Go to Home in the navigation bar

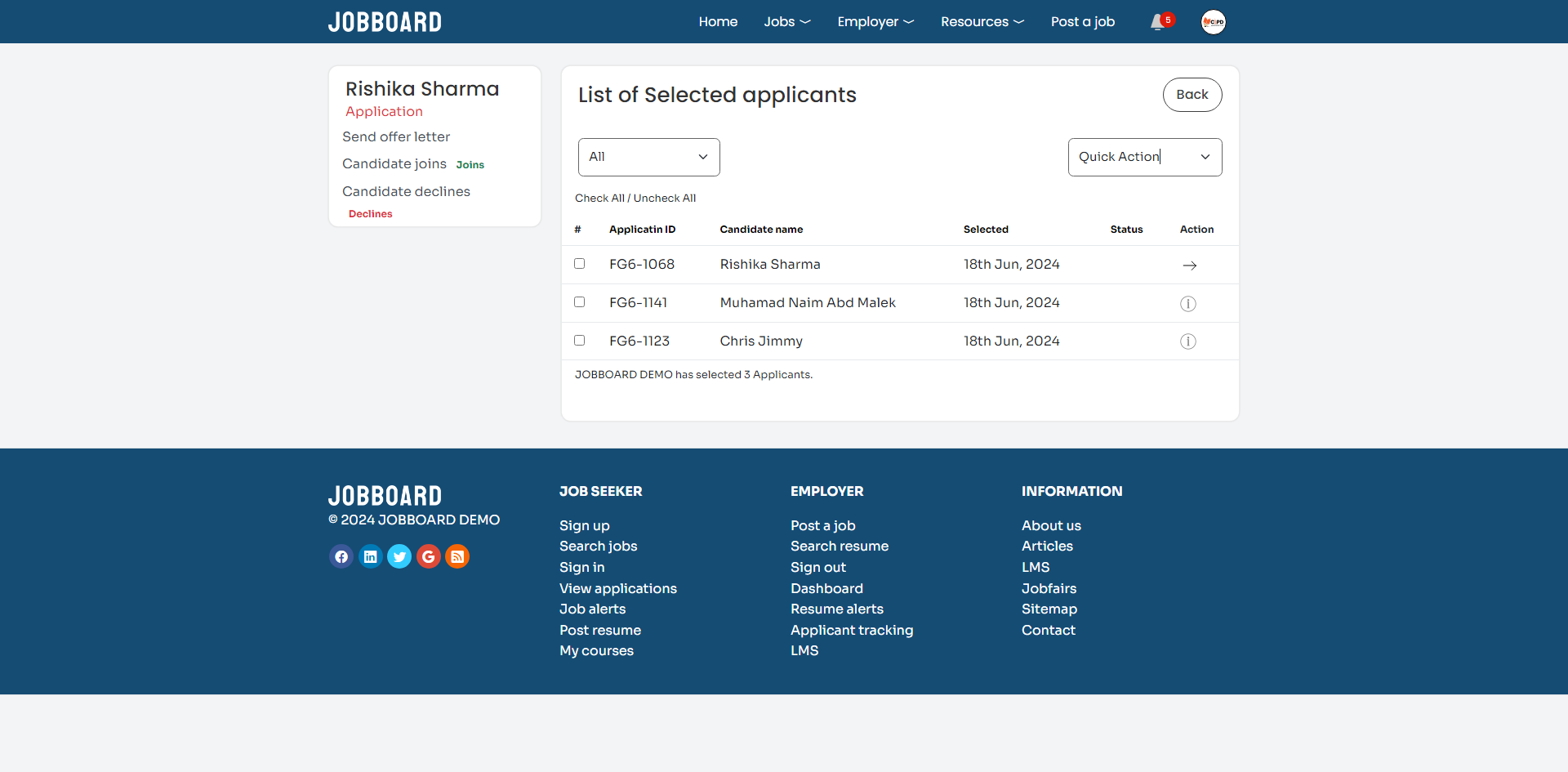click(718, 22)
